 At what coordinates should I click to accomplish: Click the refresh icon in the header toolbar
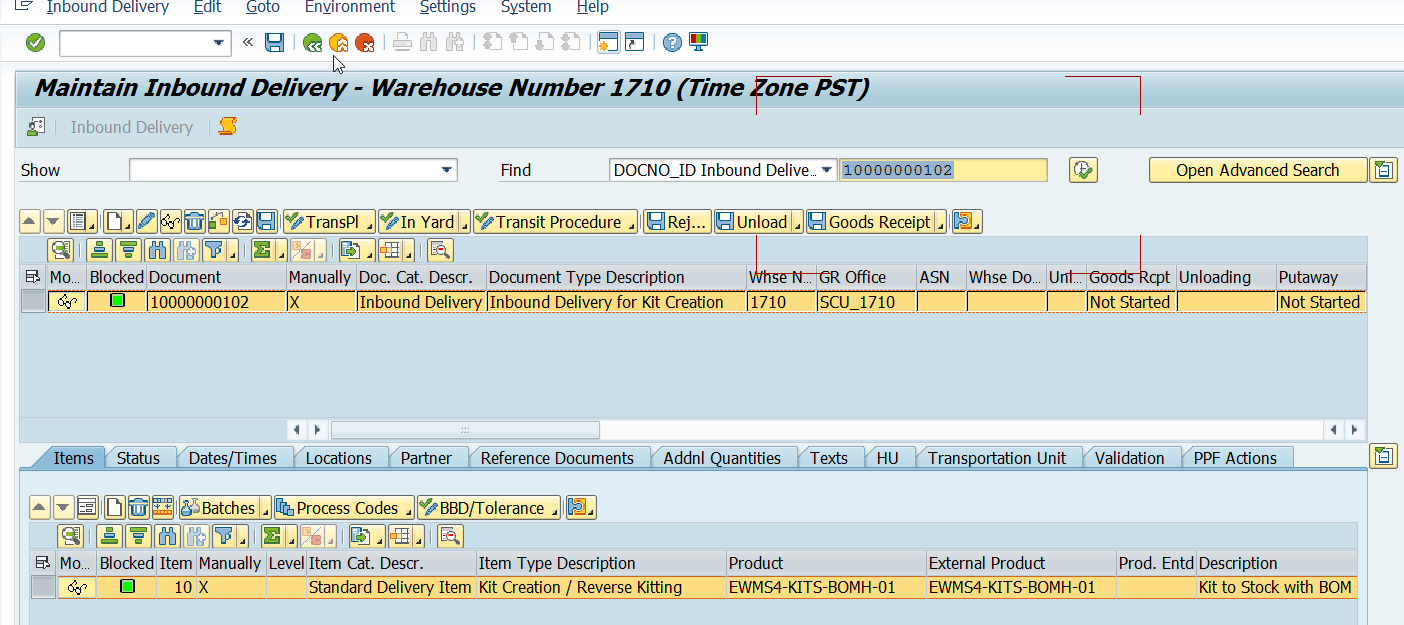(243, 222)
